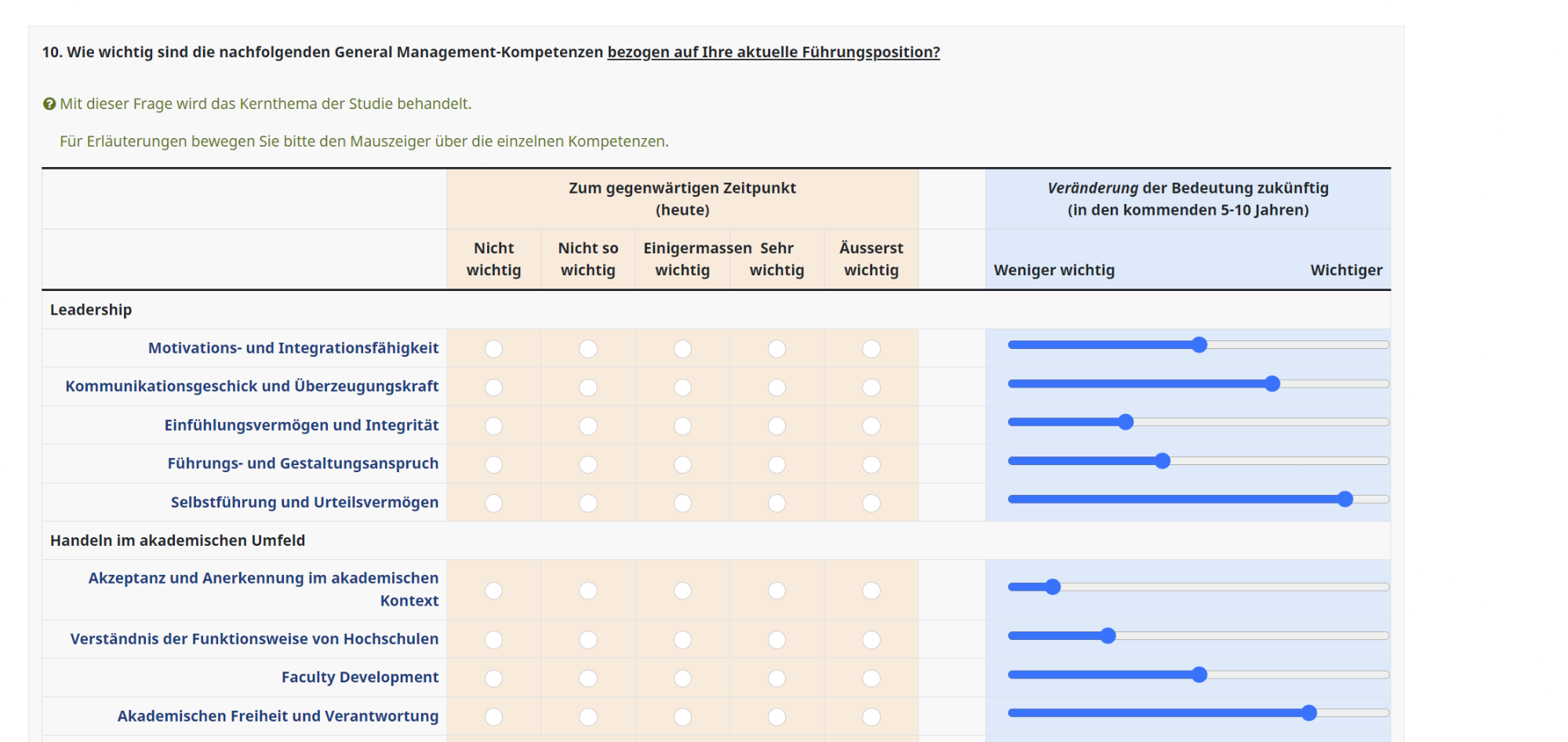1568x742 pixels.
Task: Select 'Einigermassen wichtig' for Einfühlungsvermögen und Integrität
Action: 682,426
